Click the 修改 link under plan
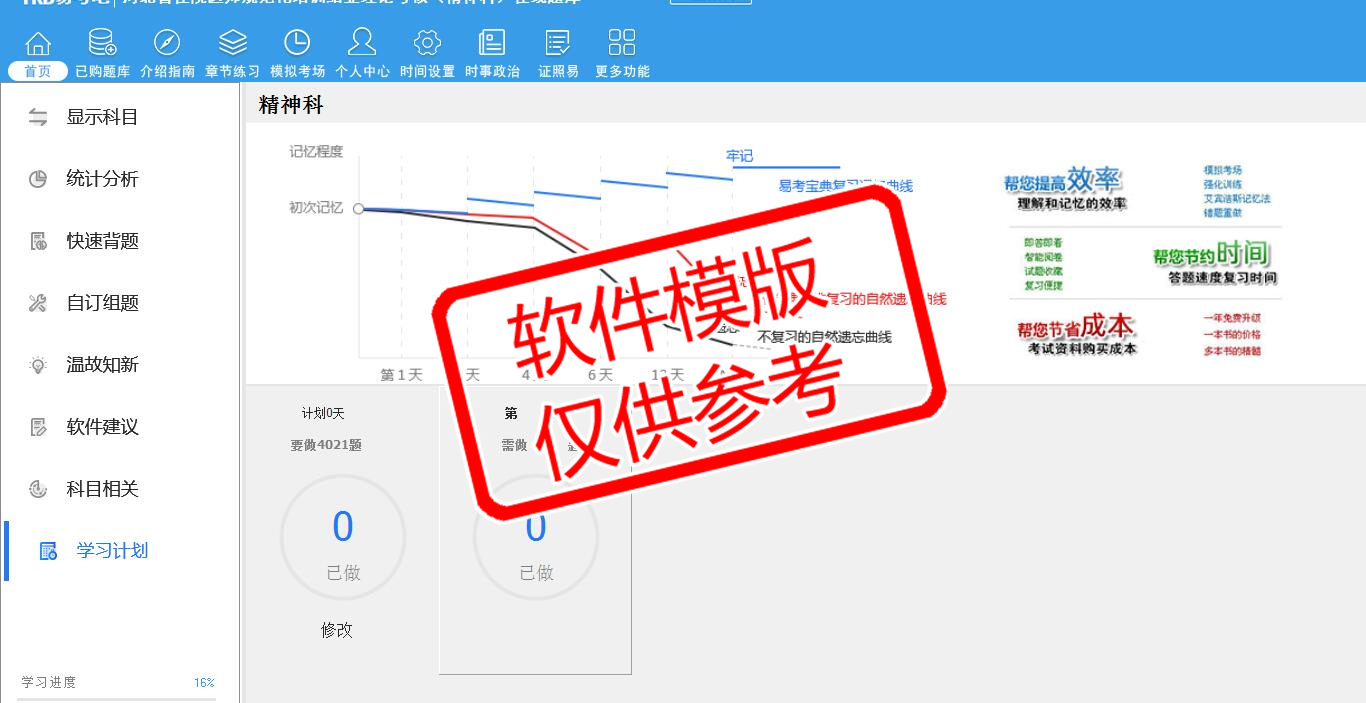This screenshot has height=703, width=1366. click(337, 630)
